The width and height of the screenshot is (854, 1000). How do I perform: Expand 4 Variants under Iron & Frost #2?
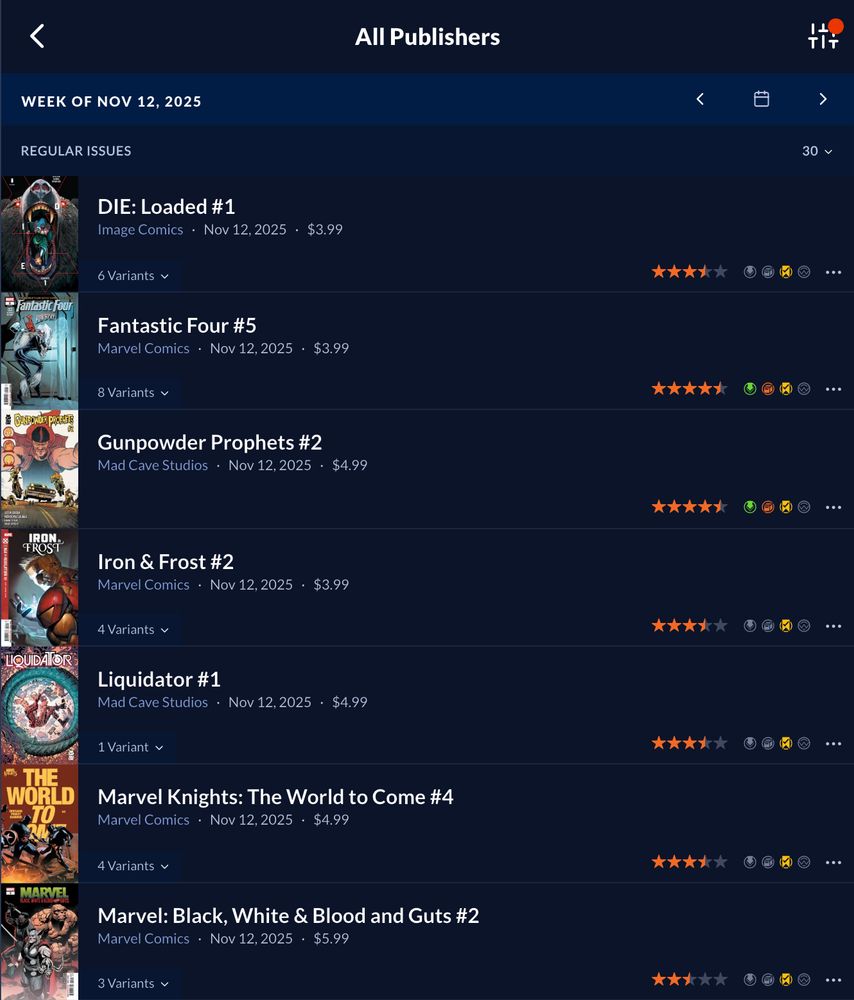pyautogui.click(x=133, y=629)
